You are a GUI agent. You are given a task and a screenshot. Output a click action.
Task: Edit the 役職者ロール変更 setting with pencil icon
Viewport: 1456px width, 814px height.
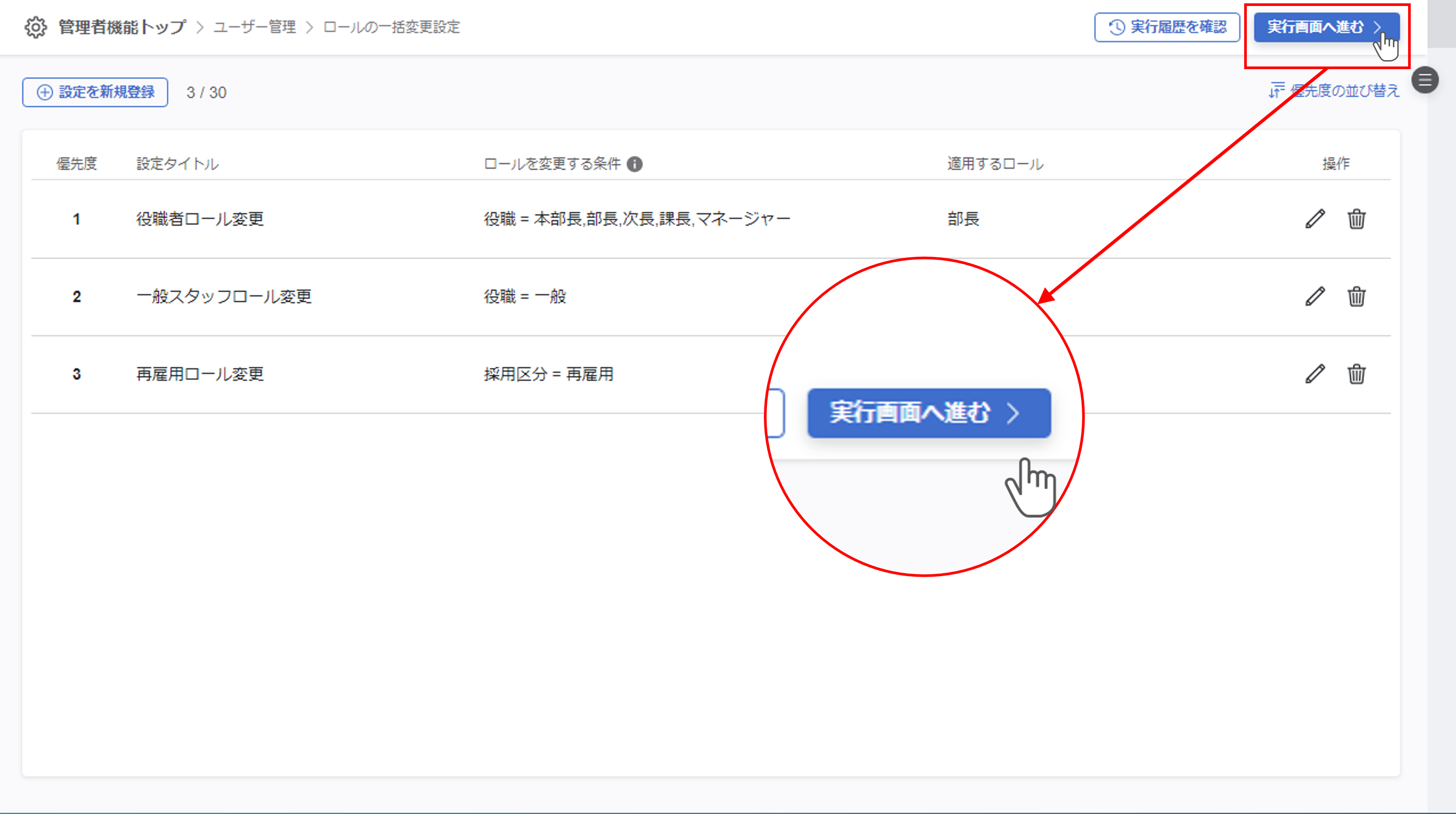(1315, 219)
